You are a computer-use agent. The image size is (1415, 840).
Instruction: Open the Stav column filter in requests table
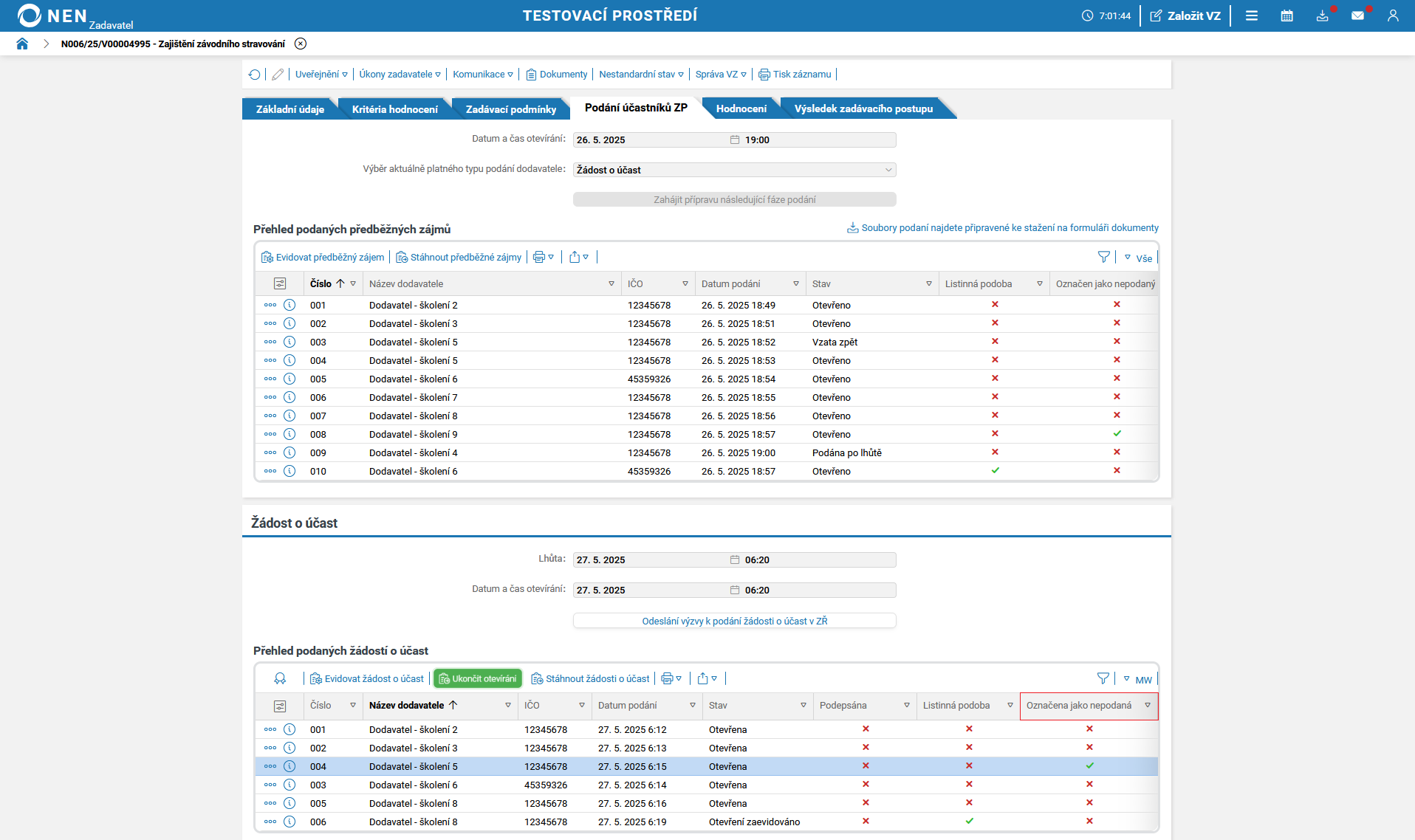pos(803,706)
